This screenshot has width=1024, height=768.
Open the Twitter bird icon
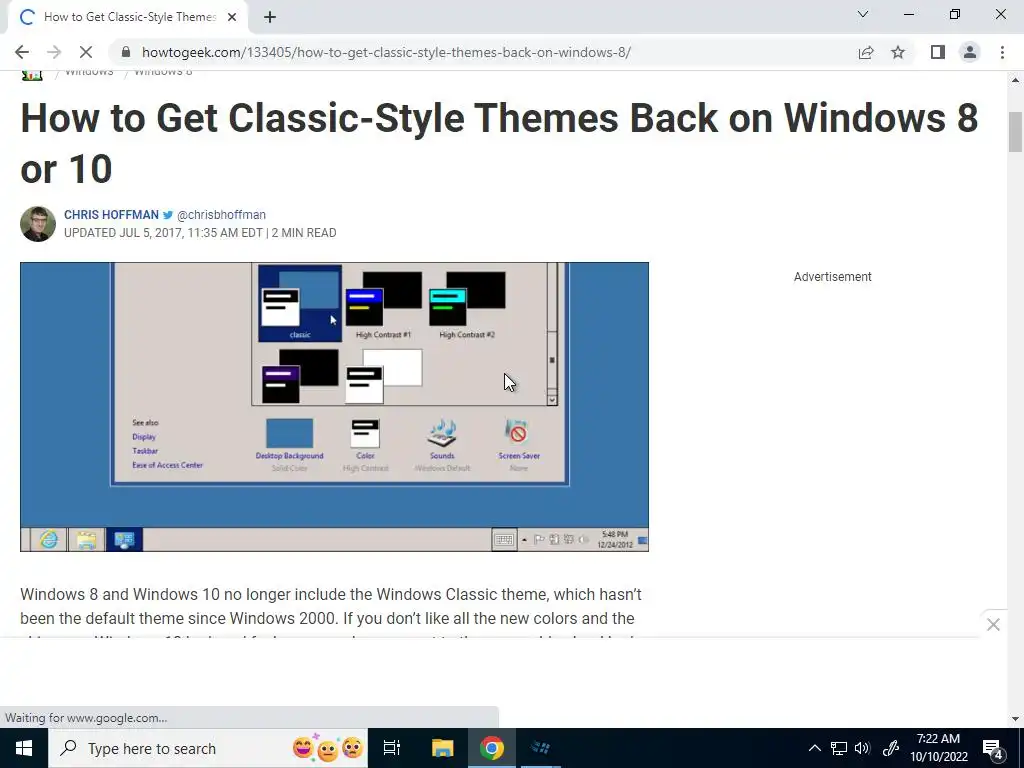tap(168, 215)
